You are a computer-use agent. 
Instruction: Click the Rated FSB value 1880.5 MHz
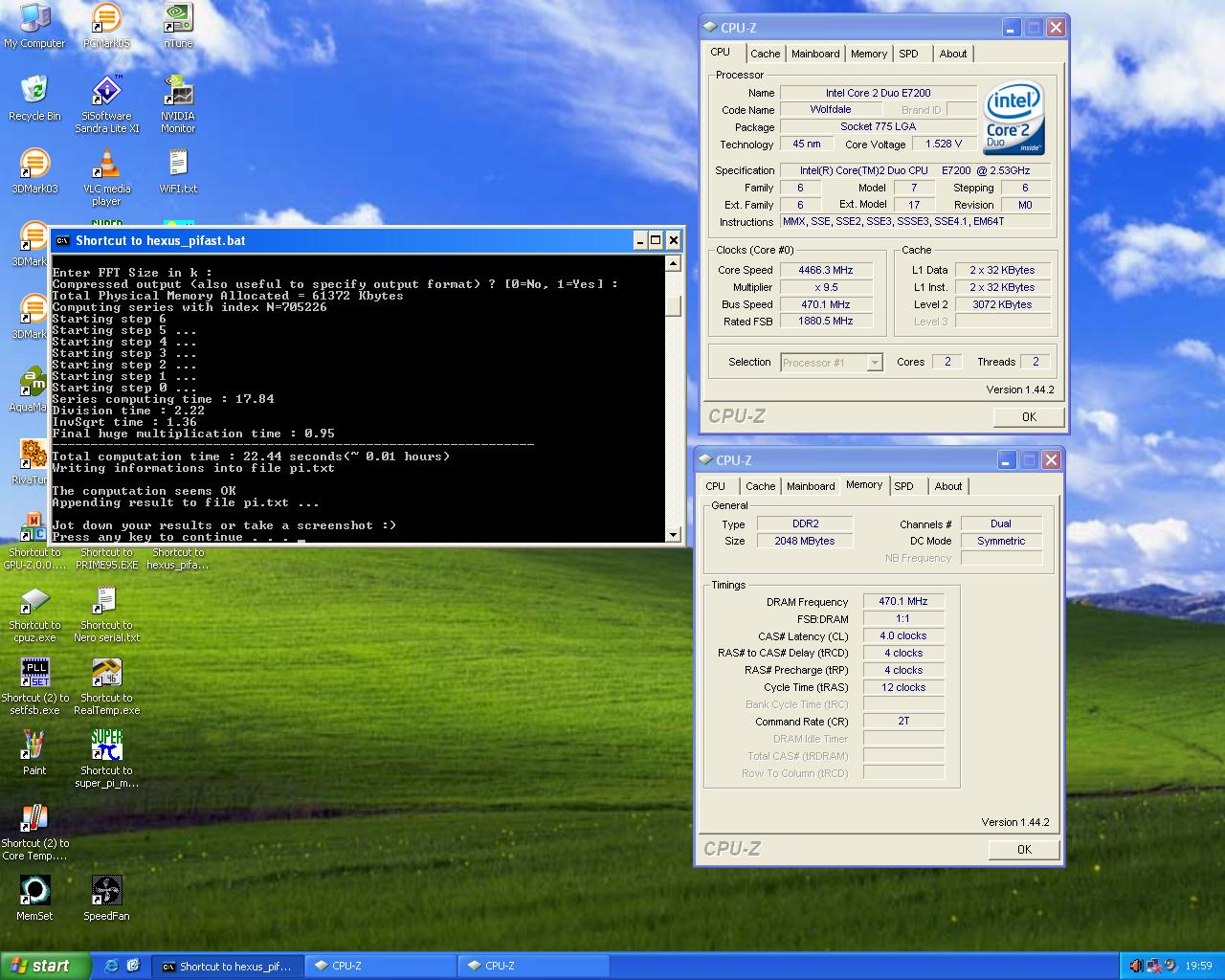coord(826,321)
